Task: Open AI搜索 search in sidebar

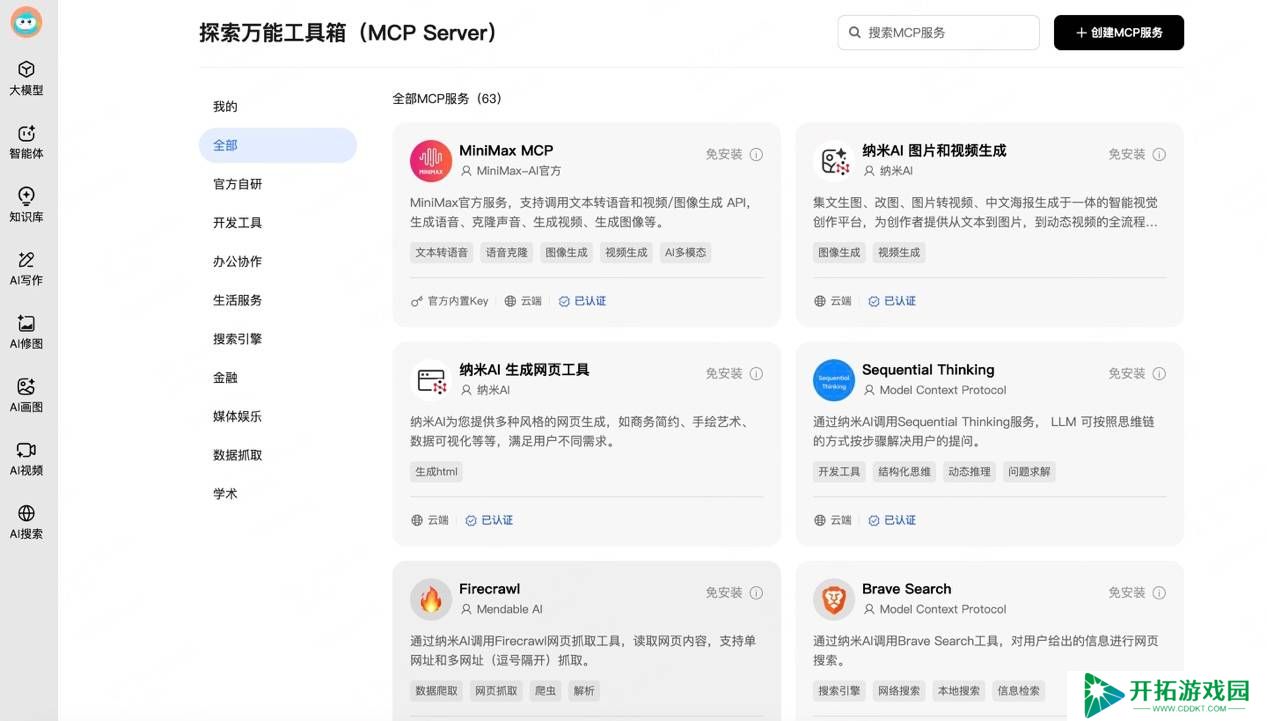Action: pos(26,522)
